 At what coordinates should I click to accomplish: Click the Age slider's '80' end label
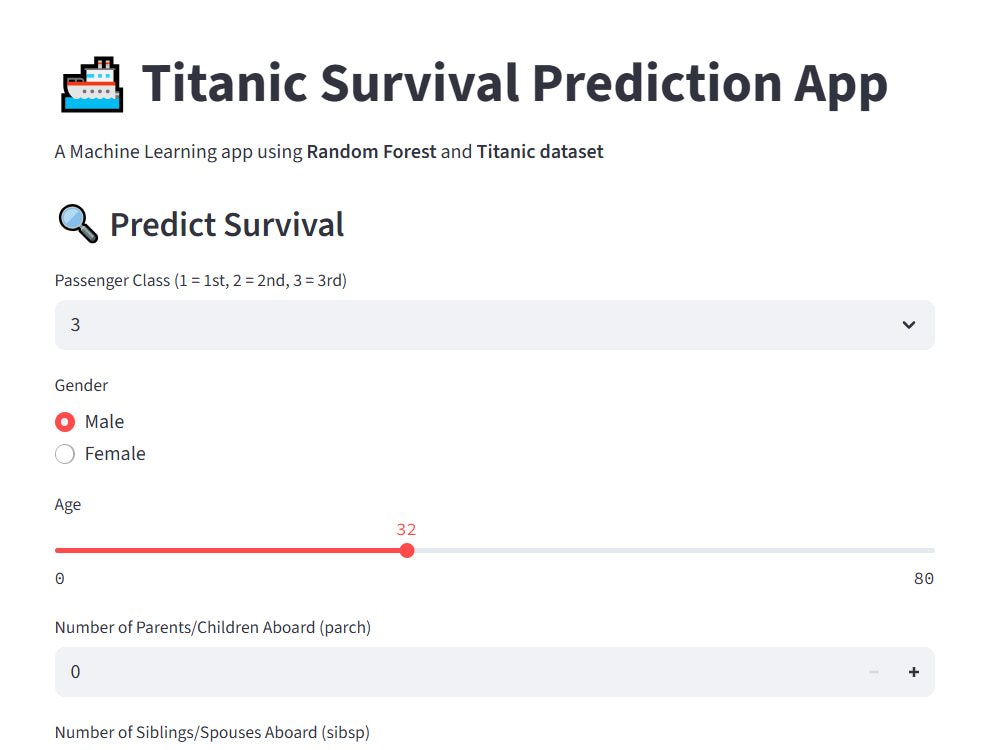(x=923, y=578)
